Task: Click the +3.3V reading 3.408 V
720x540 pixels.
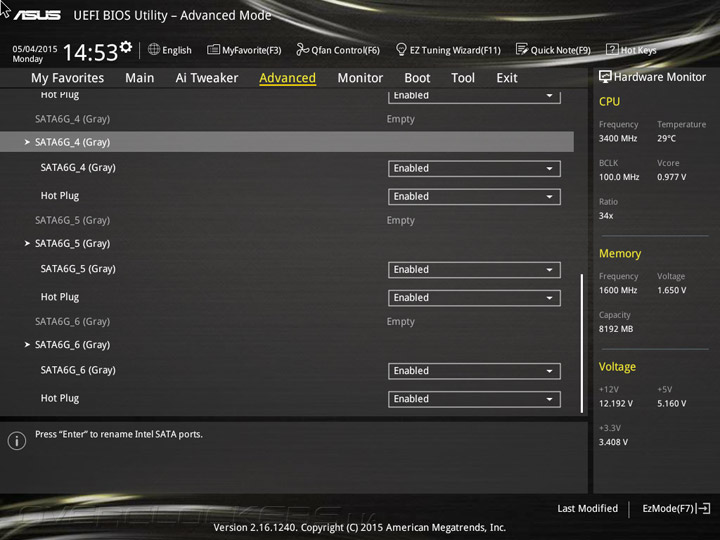Action: 613,442
